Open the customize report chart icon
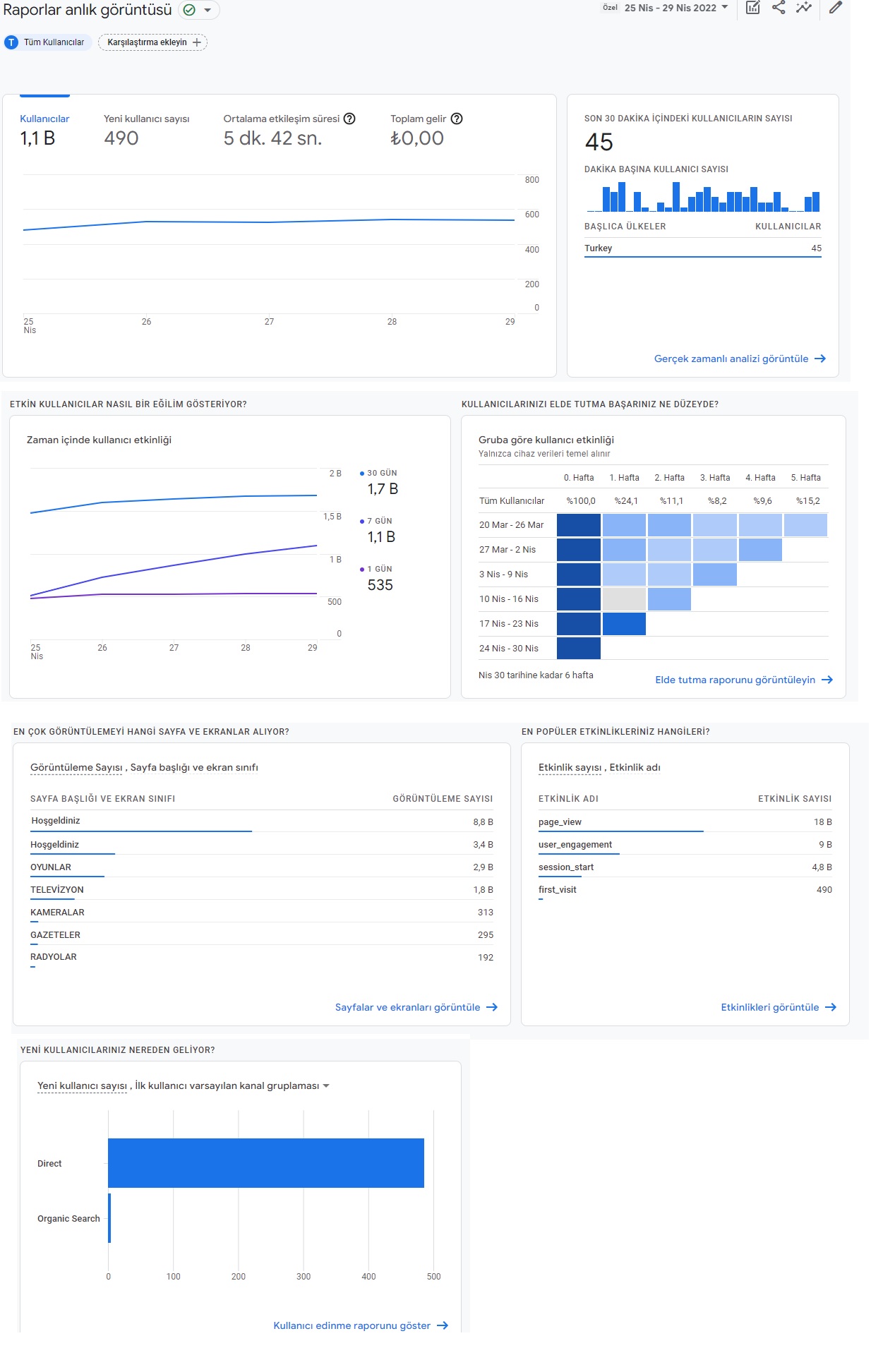This screenshot has width=871, height=1372. pos(752,8)
